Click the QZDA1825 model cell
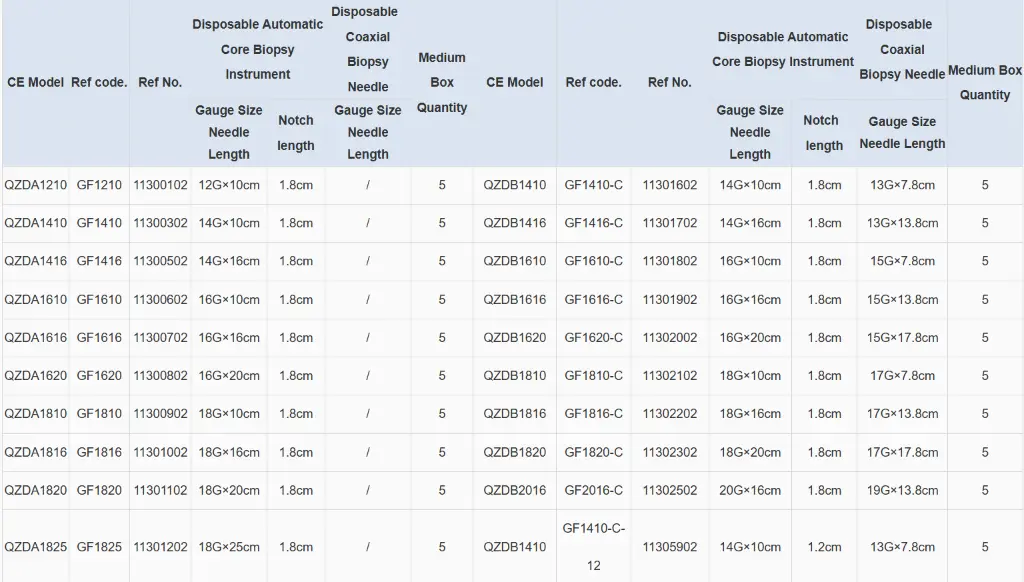This screenshot has width=1024, height=582. 36,547
